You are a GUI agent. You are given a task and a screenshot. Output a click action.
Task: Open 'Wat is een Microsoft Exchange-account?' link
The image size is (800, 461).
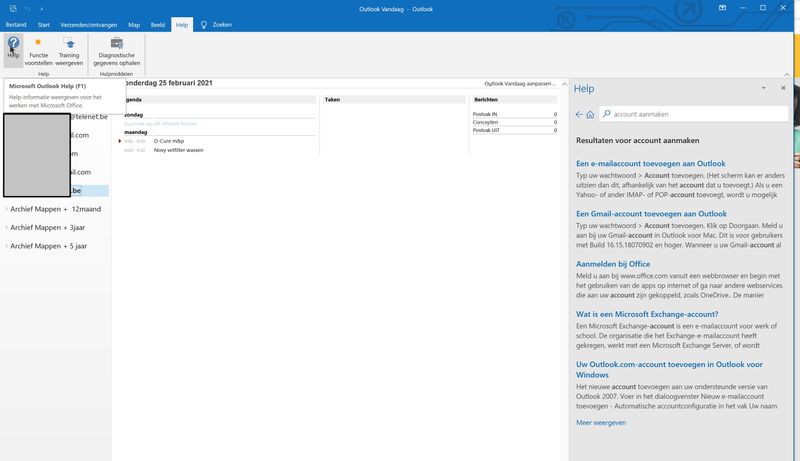pyautogui.click(x=647, y=314)
